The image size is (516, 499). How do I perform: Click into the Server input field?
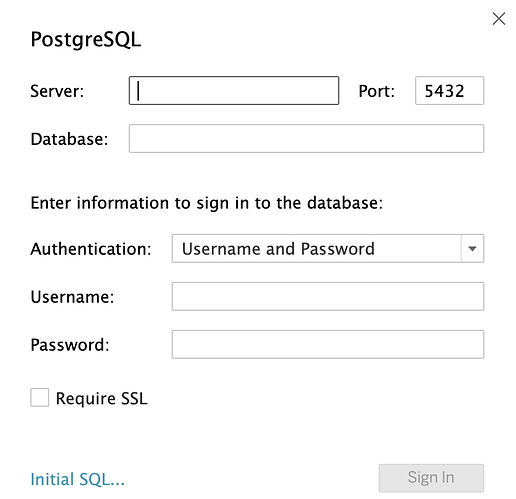234,91
